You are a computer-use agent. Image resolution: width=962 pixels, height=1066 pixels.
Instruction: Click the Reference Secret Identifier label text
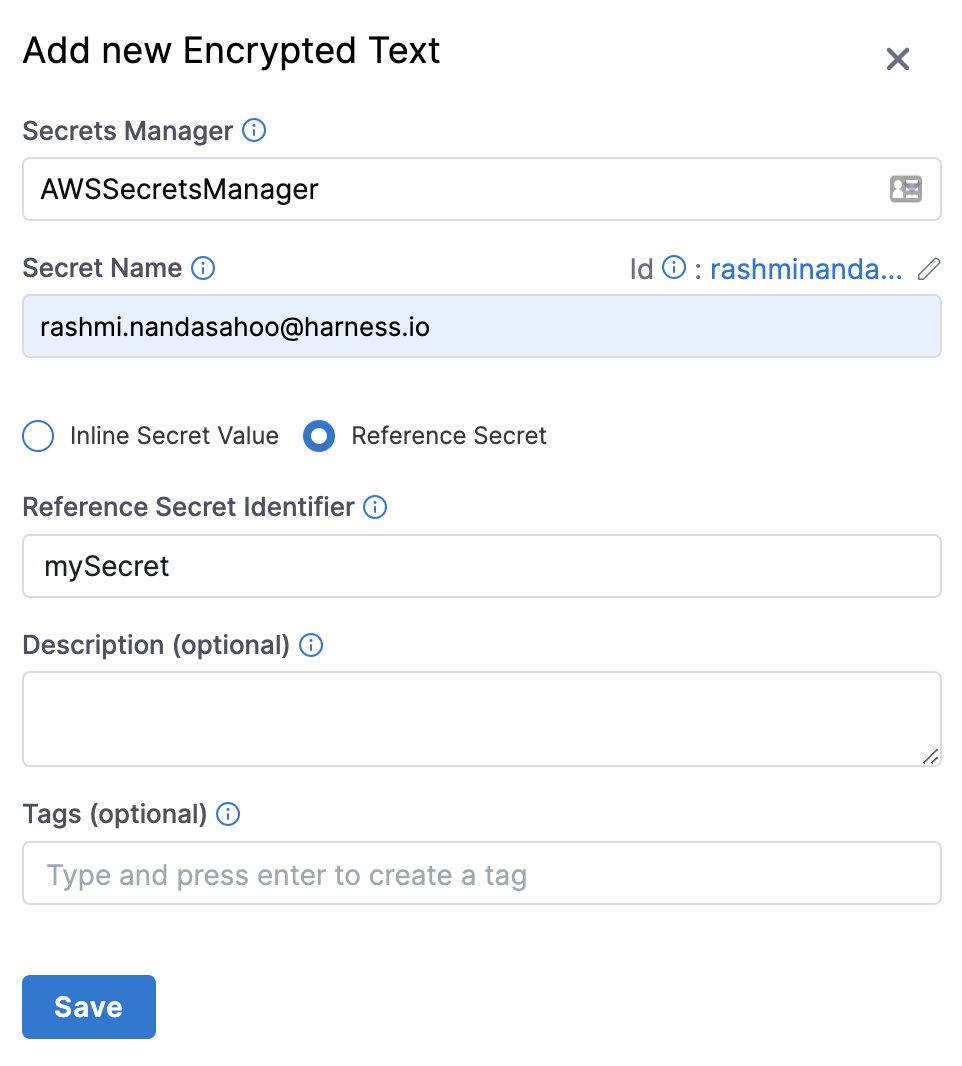pyautogui.click(x=188, y=507)
